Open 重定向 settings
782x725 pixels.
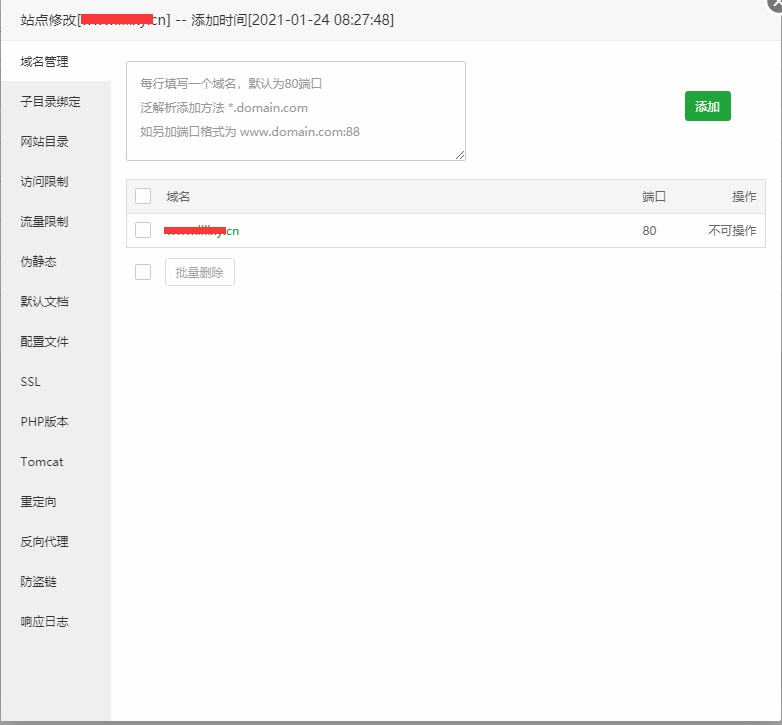pos(56,502)
